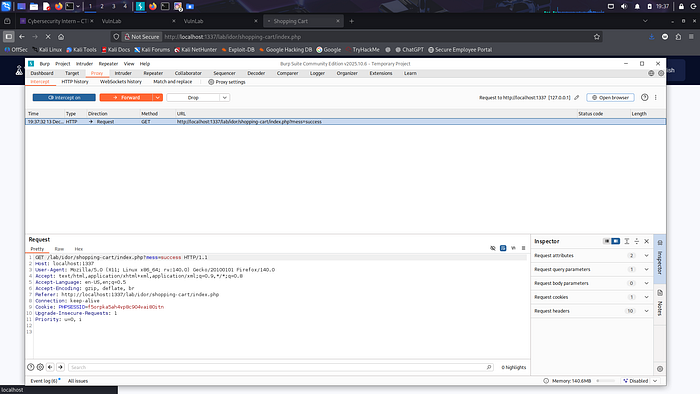Expand Request query parameters section

[592, 270]
